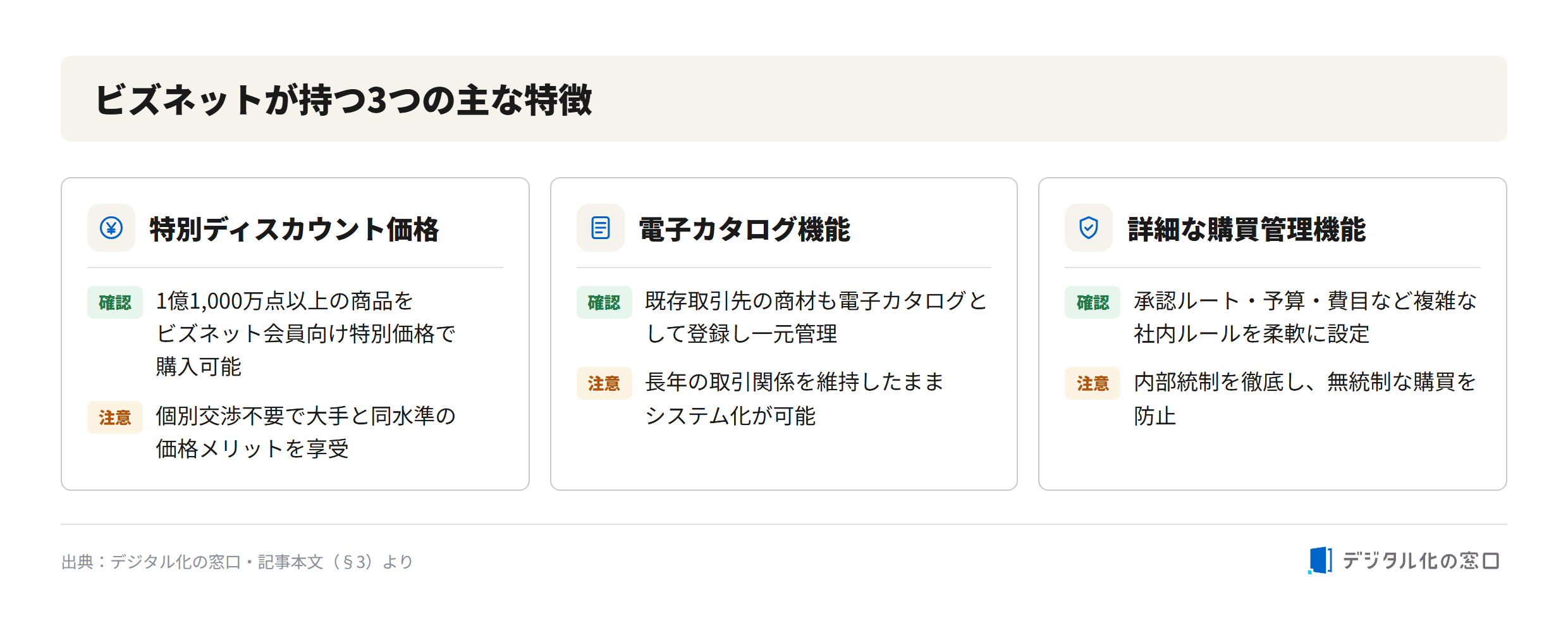The image size is (1568, 635).
Task: Click the main title ビズネットが持つ3つの主な特徴
Action: click(344, 100)
